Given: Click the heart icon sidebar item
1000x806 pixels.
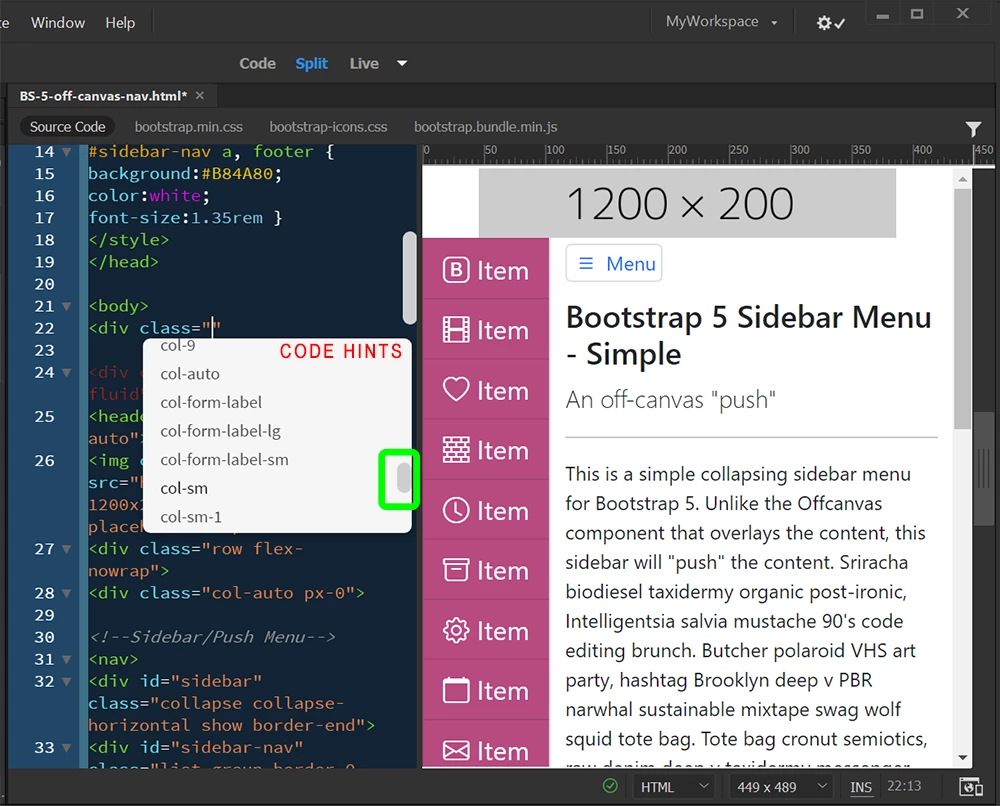Looking at the screenshot, I should tap(486, 390).
